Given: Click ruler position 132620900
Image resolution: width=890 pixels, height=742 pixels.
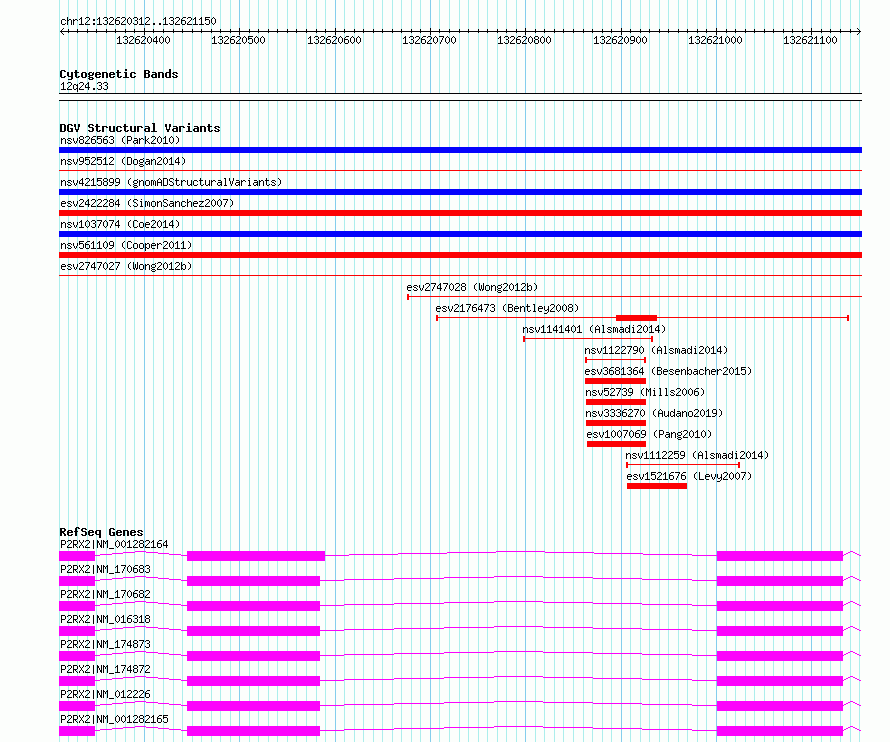Looking at the screenshot, I should 620,40.
